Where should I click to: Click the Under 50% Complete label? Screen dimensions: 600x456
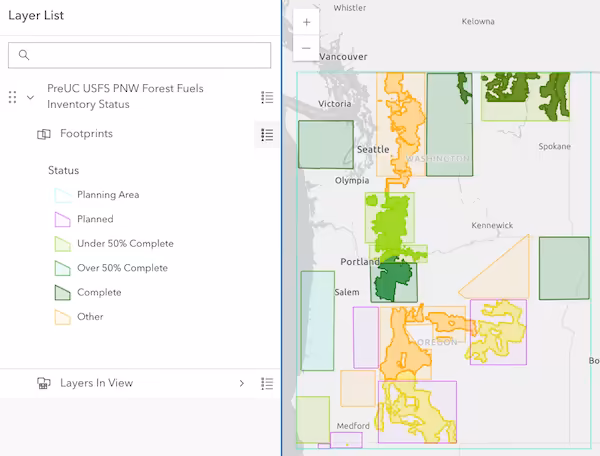[126, 244]
